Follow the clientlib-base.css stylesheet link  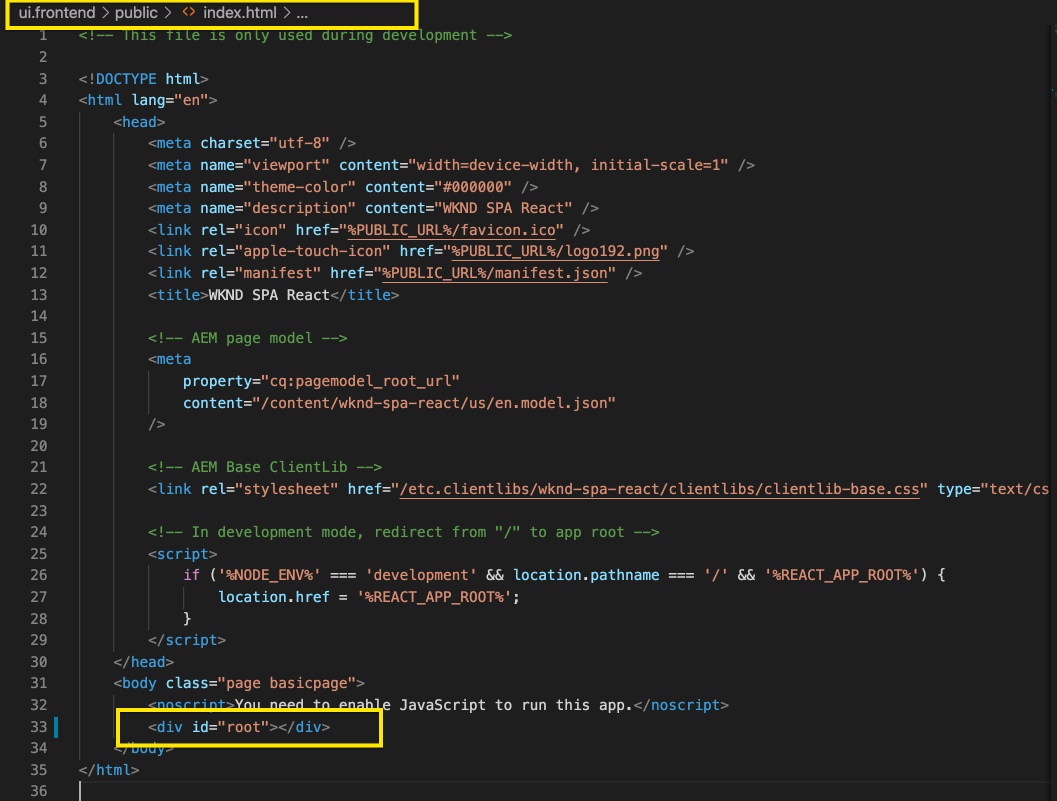click(659, 489)
